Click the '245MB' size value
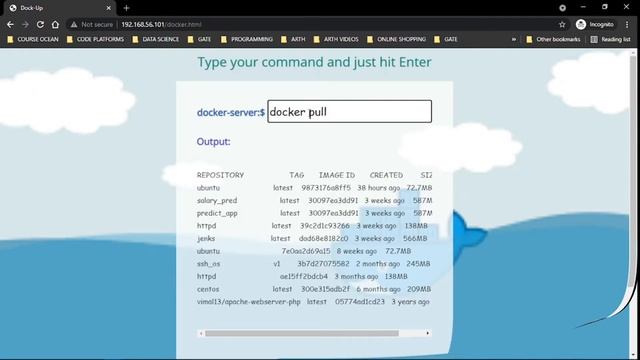 click(x=418, y=264)
